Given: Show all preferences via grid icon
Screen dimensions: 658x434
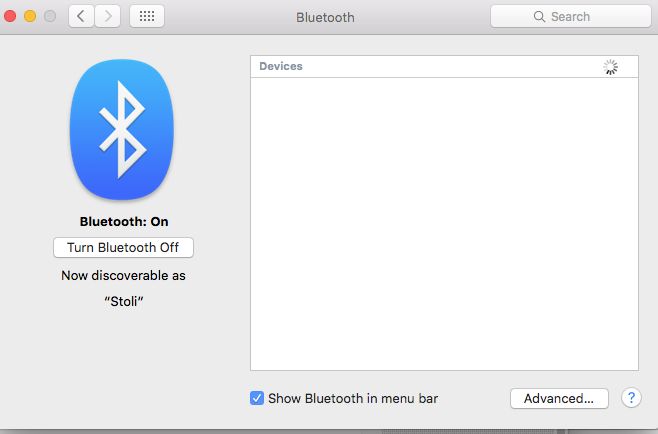Looking at the screenshot, I should (146, 16).
